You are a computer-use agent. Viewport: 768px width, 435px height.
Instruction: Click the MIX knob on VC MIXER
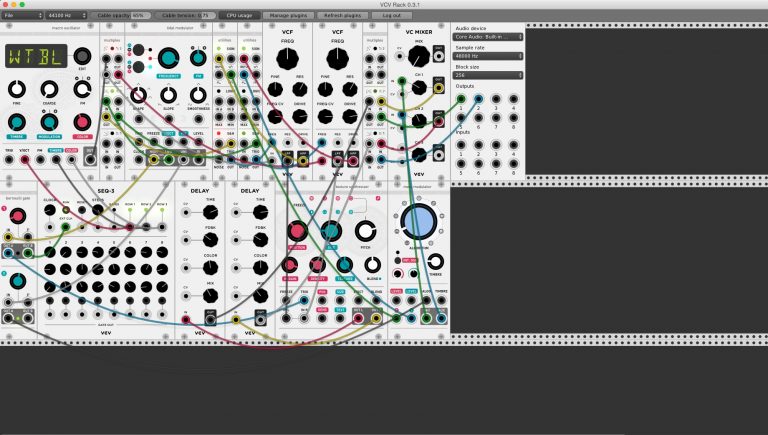click(x=419, y=57)
